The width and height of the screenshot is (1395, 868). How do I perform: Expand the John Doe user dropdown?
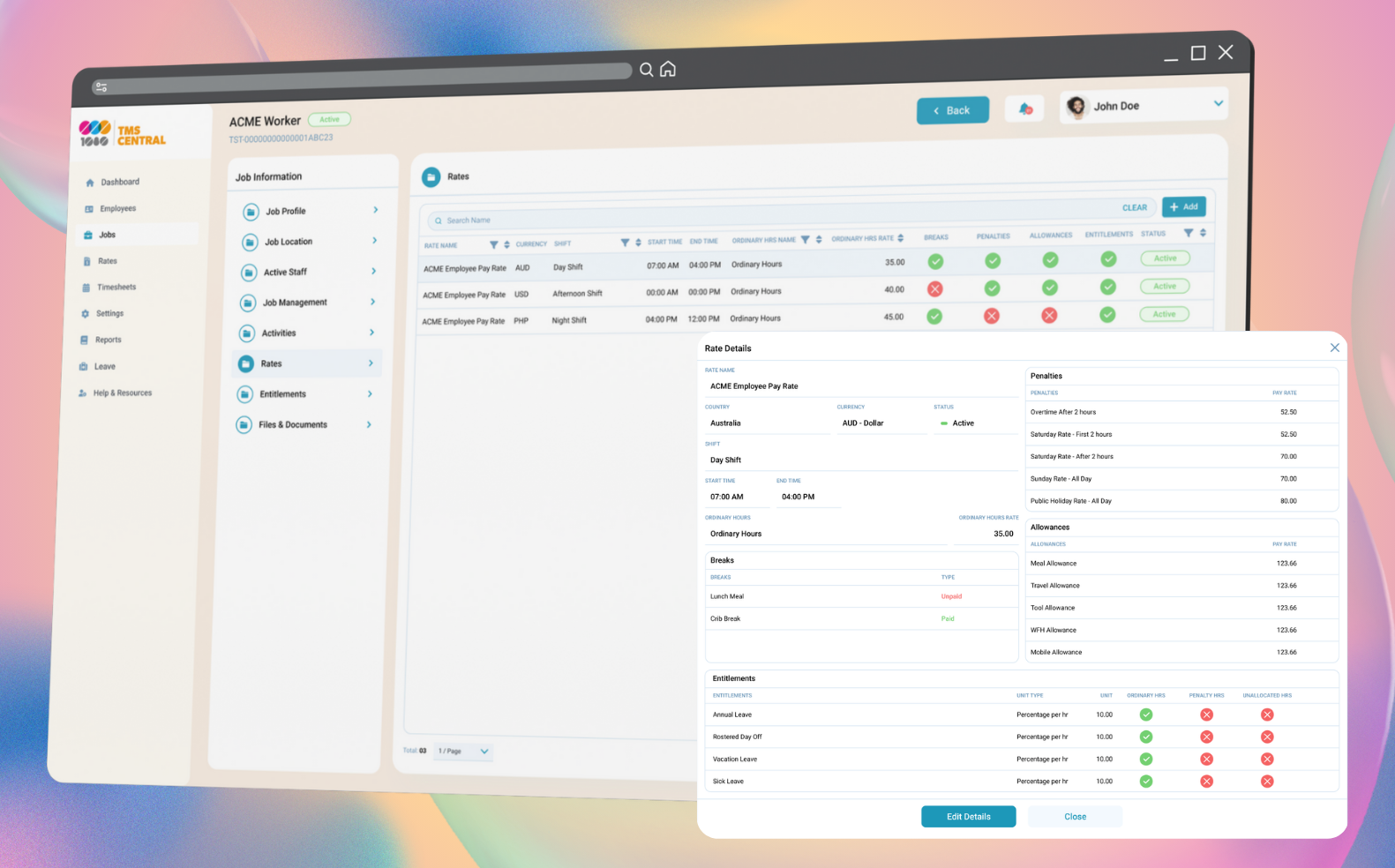coord(1218,103)
